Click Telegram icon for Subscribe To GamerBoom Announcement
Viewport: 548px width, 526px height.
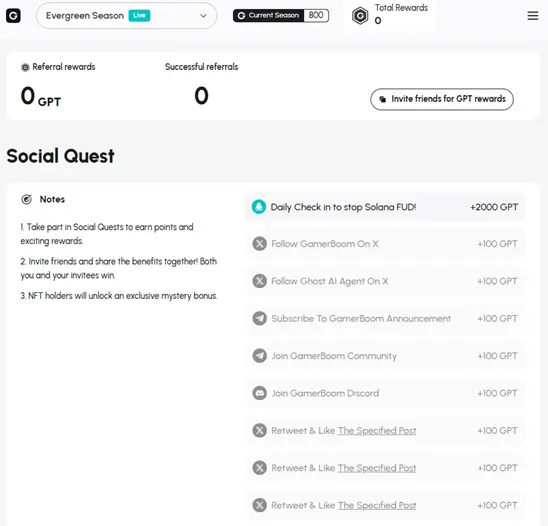click(260, 318)
